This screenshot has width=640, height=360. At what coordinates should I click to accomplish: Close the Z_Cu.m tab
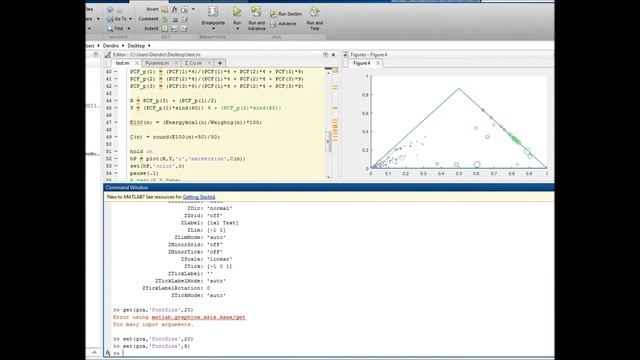point(209,63)
